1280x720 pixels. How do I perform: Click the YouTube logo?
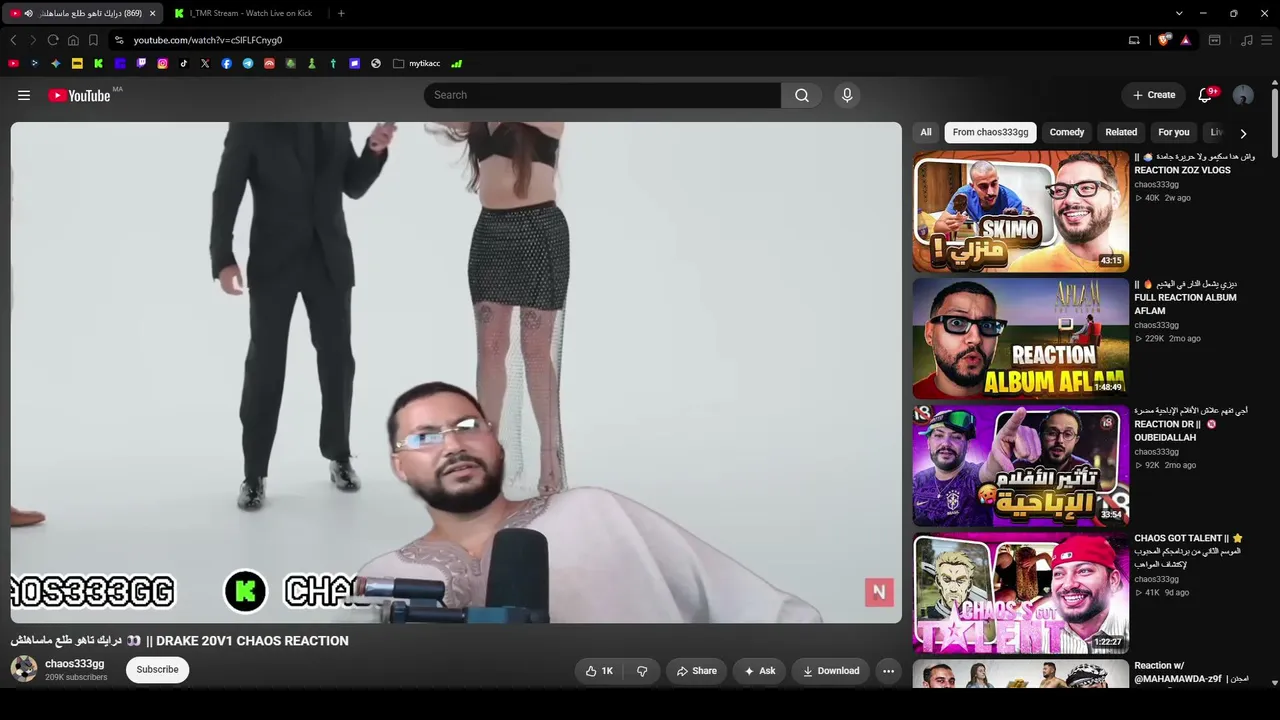click(x=79, y=95)
